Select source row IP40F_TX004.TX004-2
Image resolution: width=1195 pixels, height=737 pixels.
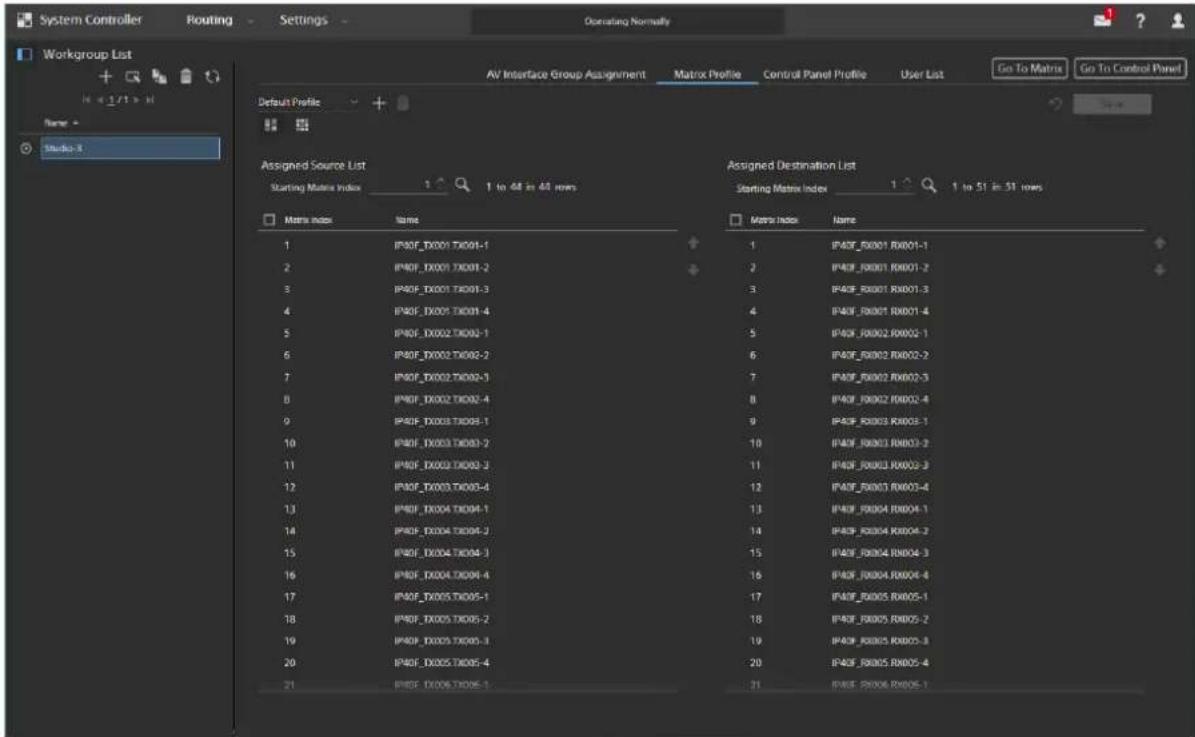click(x=467, y=531)
